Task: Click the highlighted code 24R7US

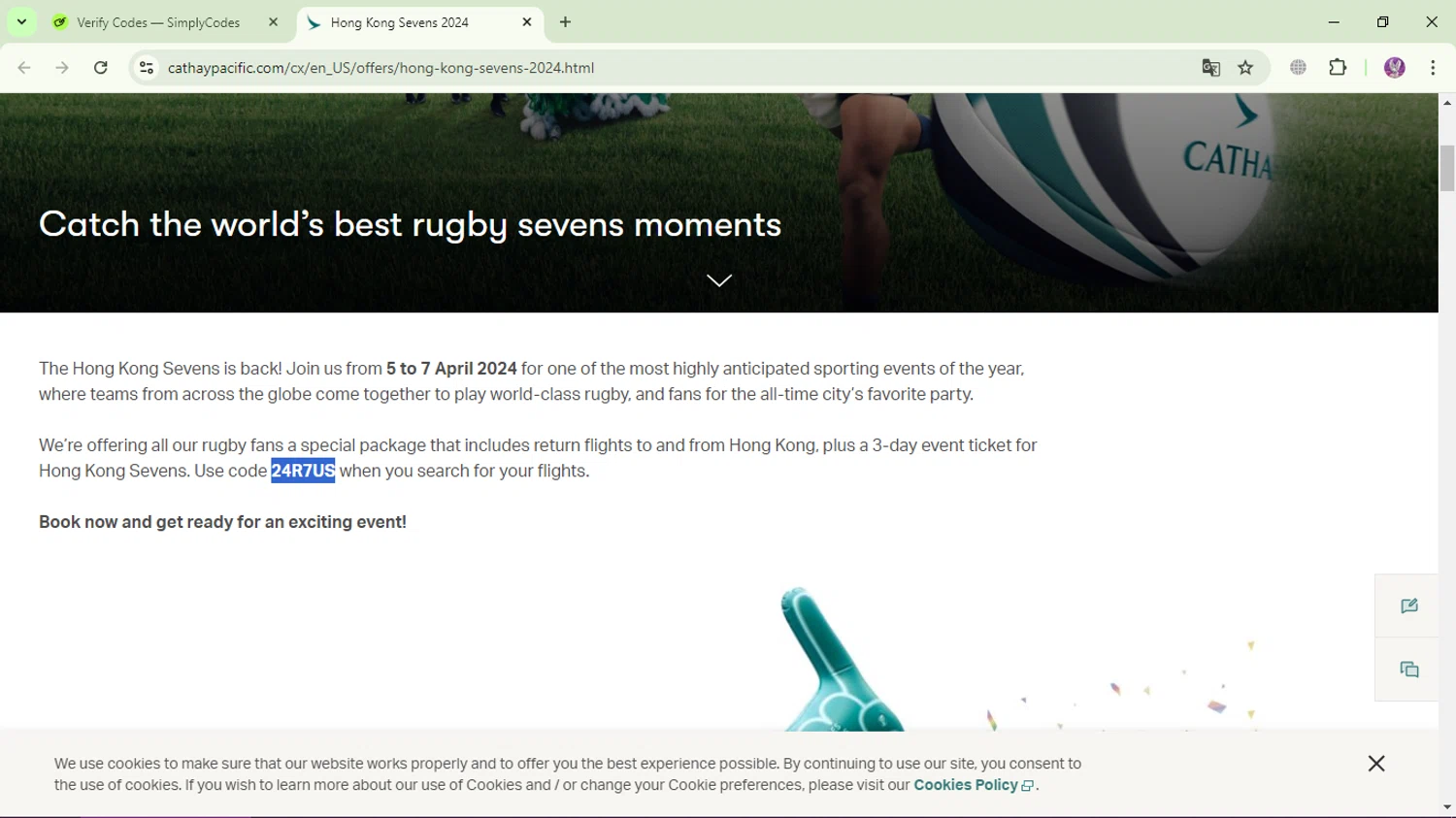Action: click(x=303, y=471)
